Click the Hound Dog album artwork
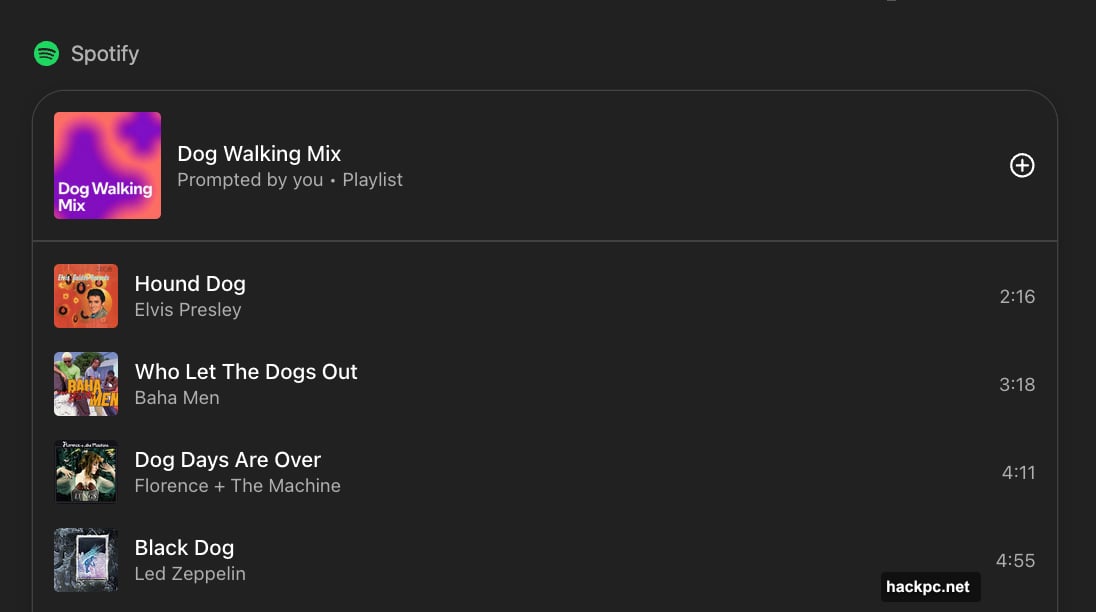Viewport: 1096px width, 612px height. pyautogui.click(x=86, y=296)
